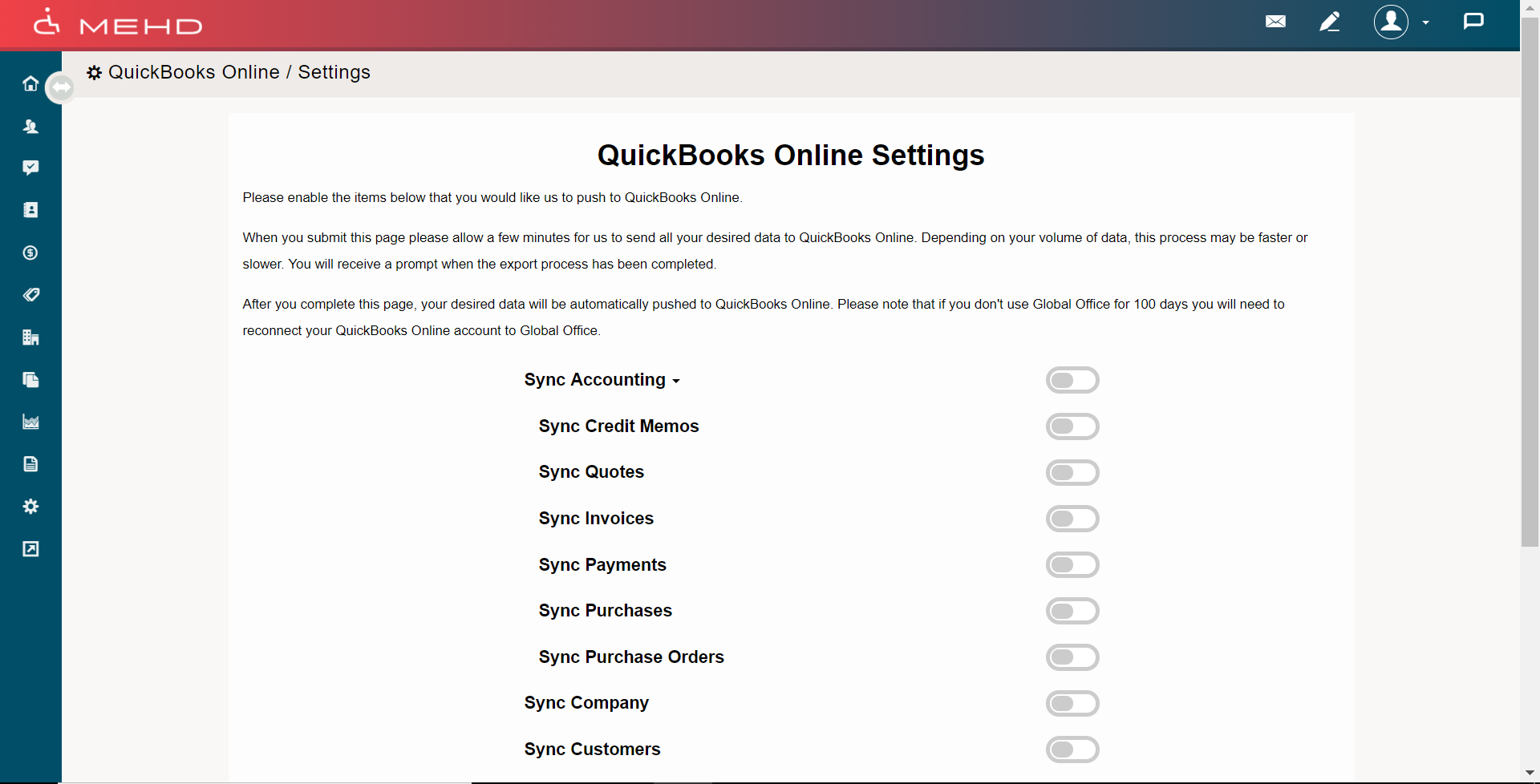Click the Sync Credit Memos label
The height and width of the screenshot is (784, 1540).
tap(618, 426)
